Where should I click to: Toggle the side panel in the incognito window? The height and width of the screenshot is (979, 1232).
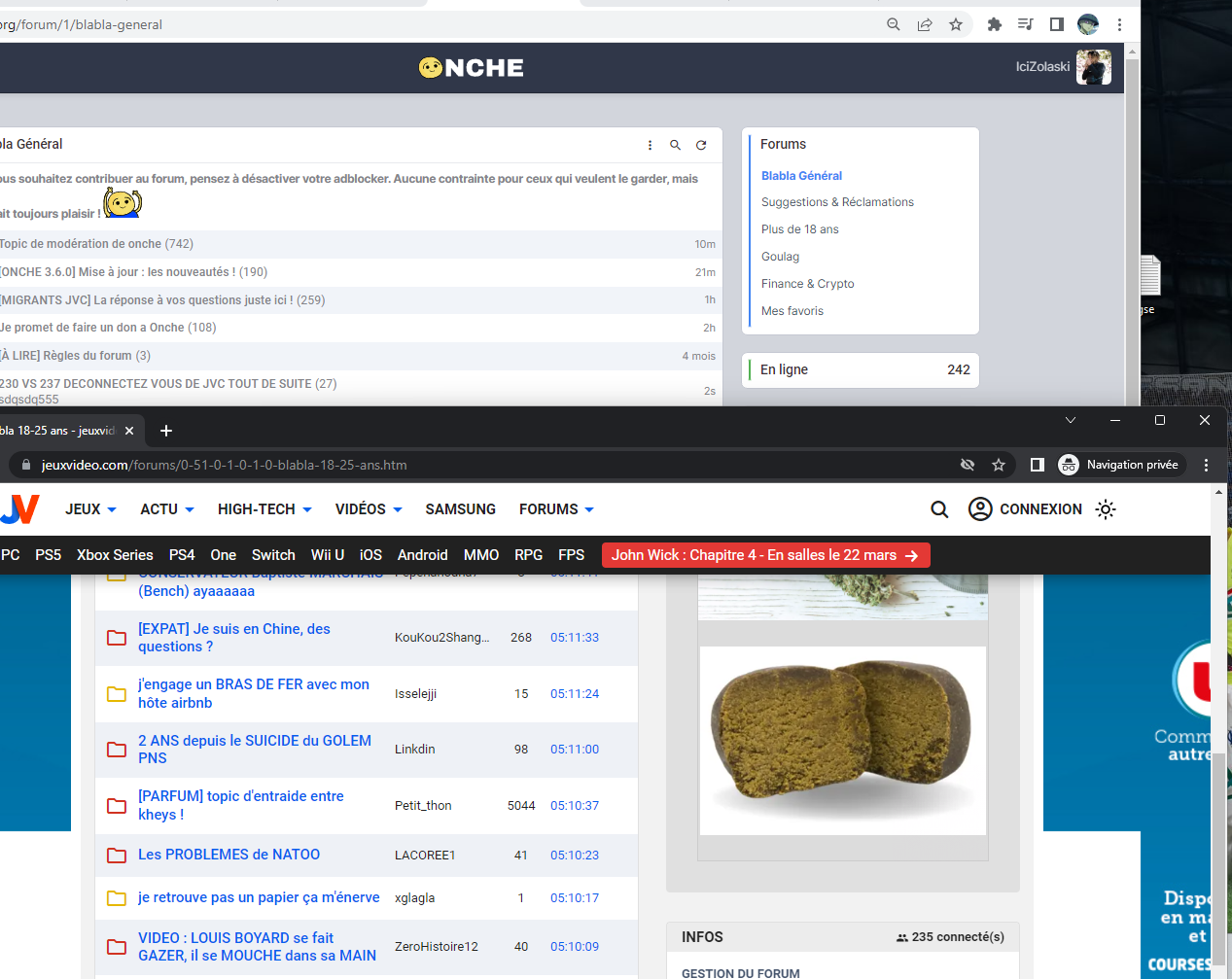[1038, 465]
